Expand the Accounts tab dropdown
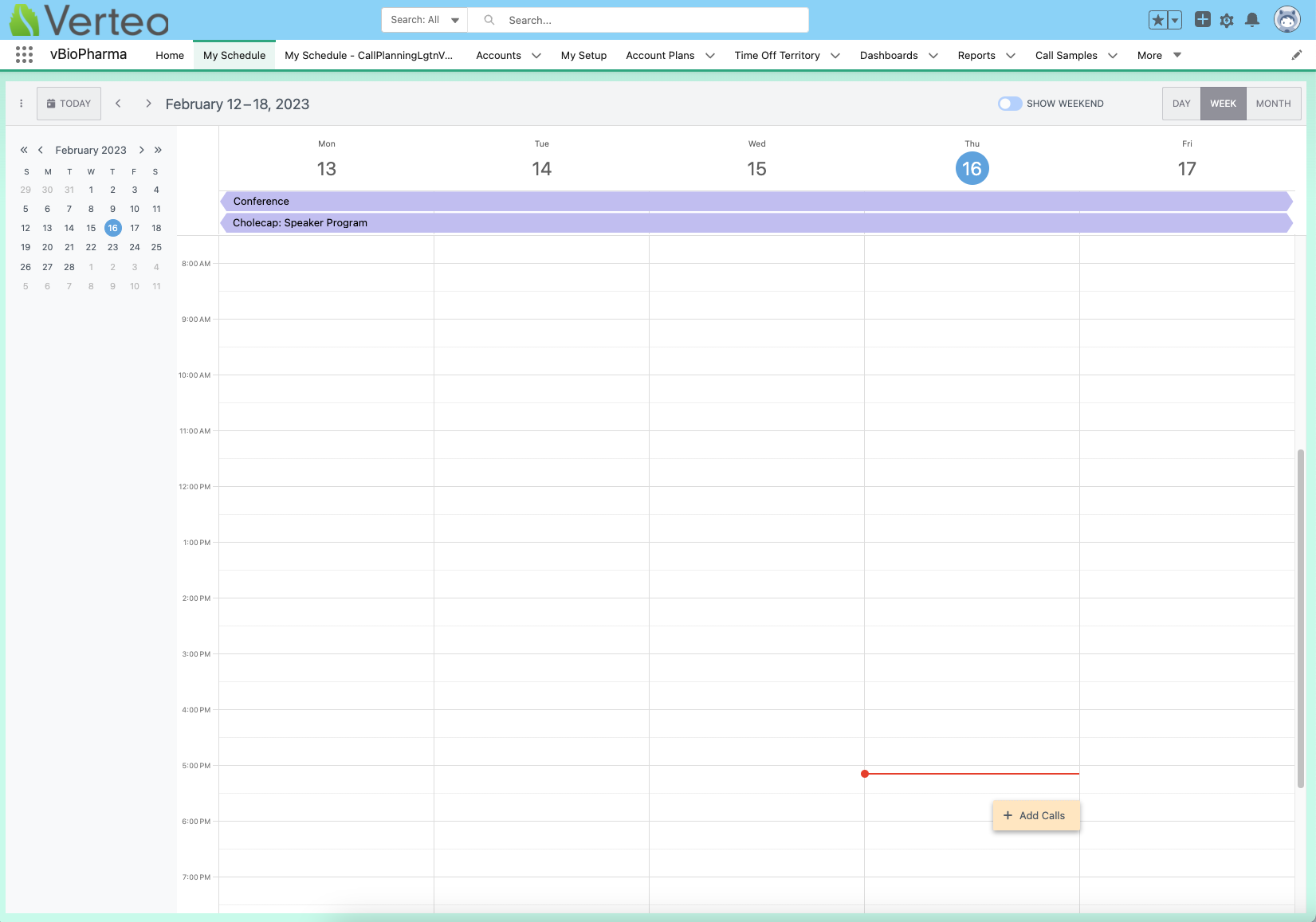Screen dimensions: 1316x922 (536, 56)
